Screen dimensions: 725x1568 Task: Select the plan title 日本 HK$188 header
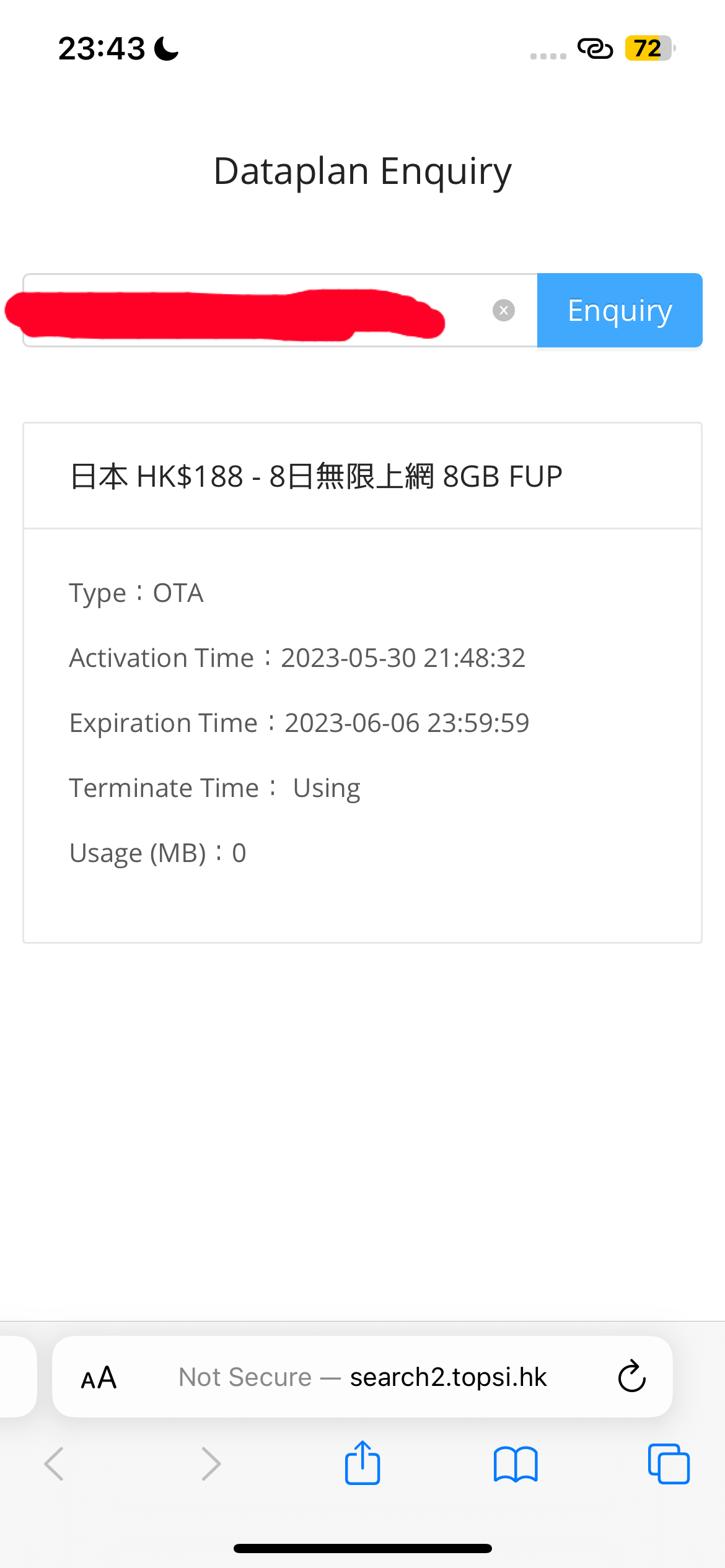tap(316, 476)
